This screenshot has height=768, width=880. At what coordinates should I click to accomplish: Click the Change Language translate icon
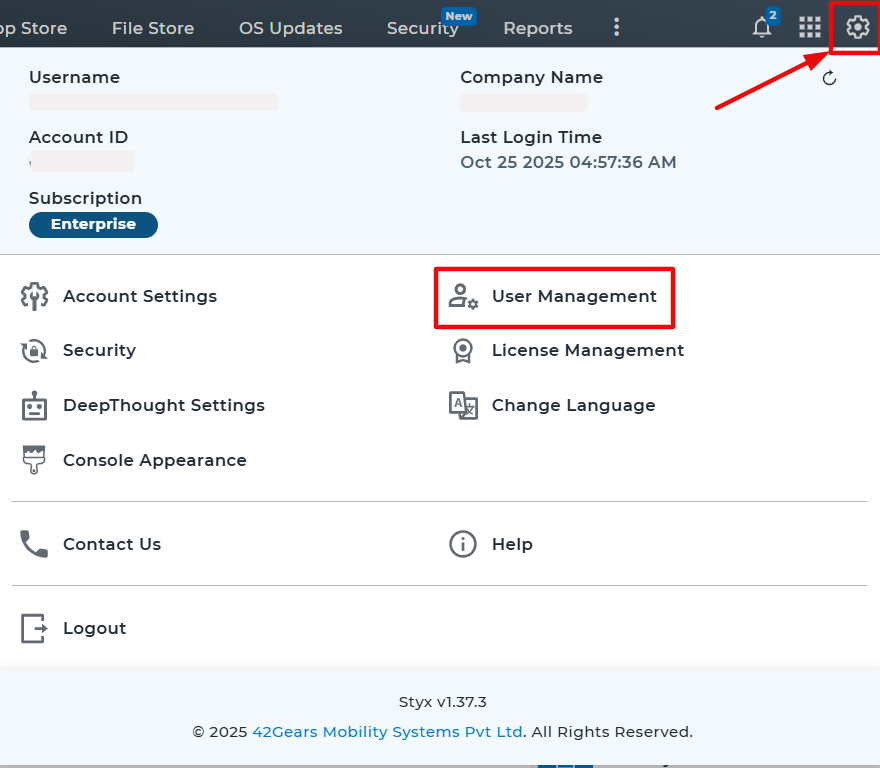(x=463, y=405)
